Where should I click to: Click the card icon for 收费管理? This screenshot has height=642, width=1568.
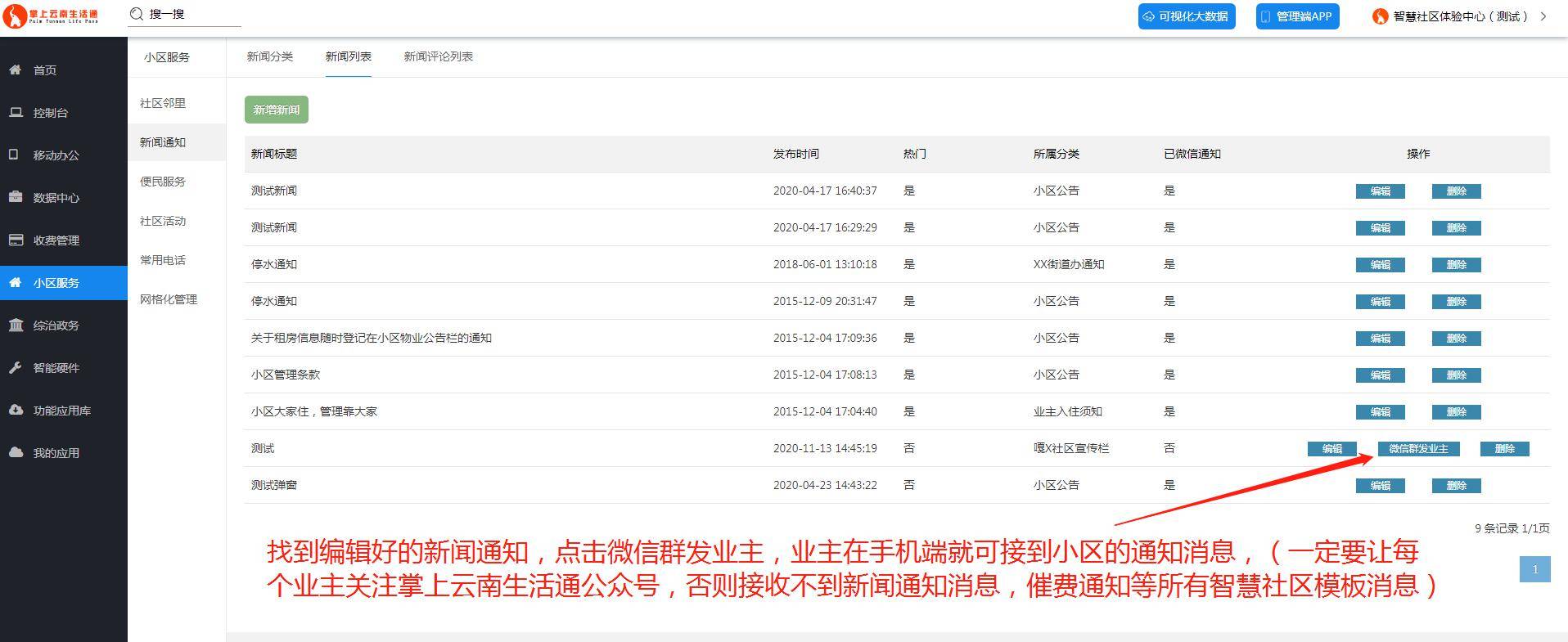(x=16, y=240)
